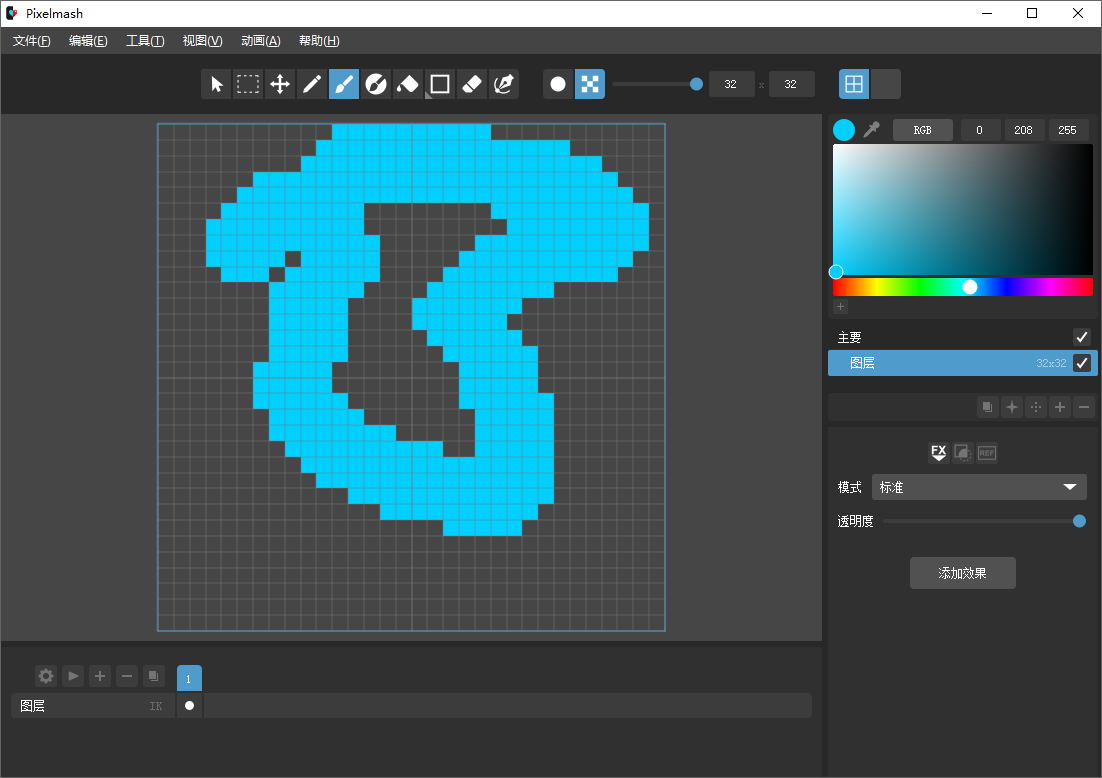The width and height of the screenshot is (1102, 778).
Task: Remove animation frame with minus
Action: tap(127, 676)
